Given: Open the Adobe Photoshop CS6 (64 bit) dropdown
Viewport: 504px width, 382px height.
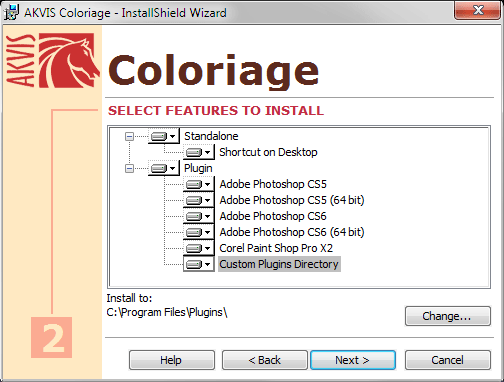Looking at the screenshot, I should 199,232.
